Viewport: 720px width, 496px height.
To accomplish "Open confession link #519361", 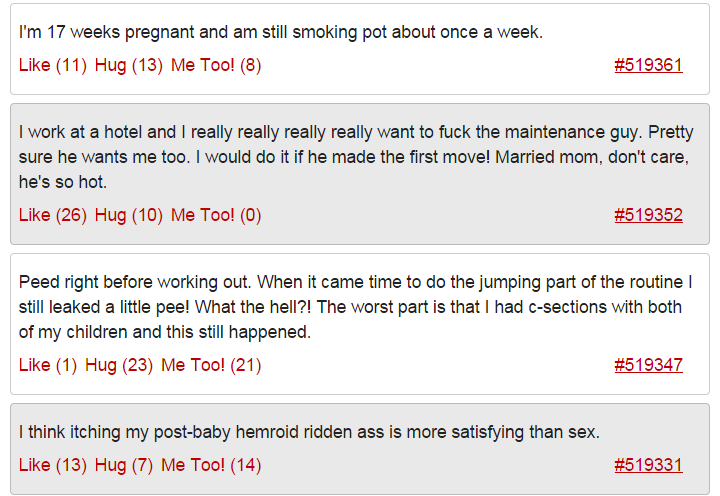I will (648, 65).
